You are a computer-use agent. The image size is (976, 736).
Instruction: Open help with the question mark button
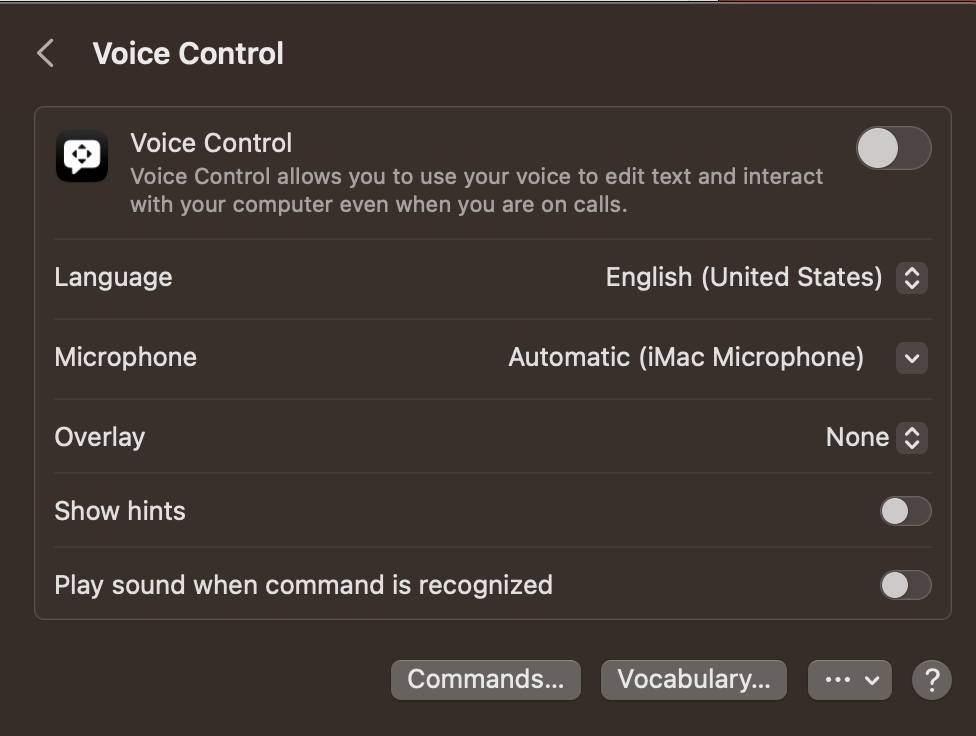(x=931, y=680)
